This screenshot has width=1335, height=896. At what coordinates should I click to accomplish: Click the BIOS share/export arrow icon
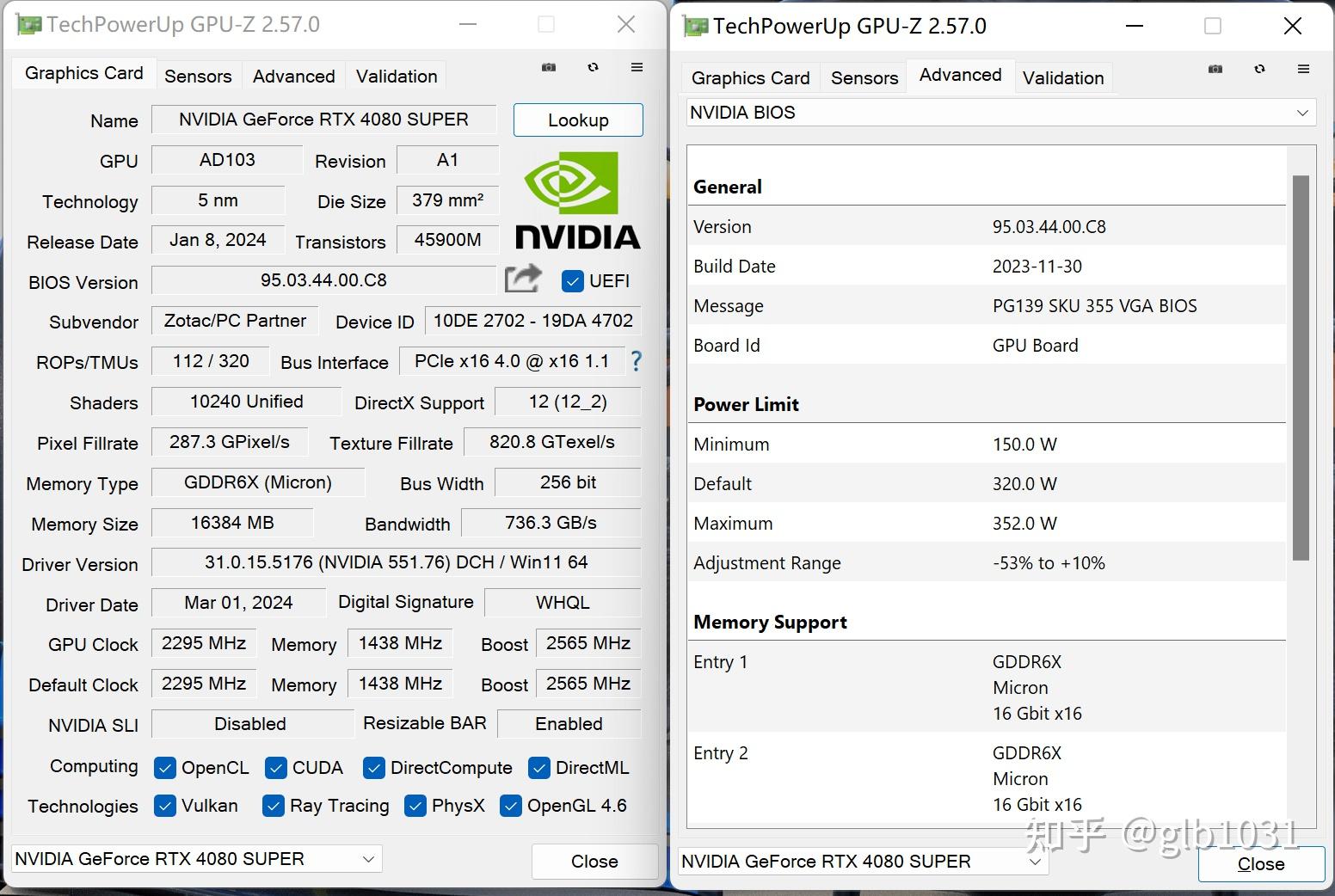click(523, 279)
